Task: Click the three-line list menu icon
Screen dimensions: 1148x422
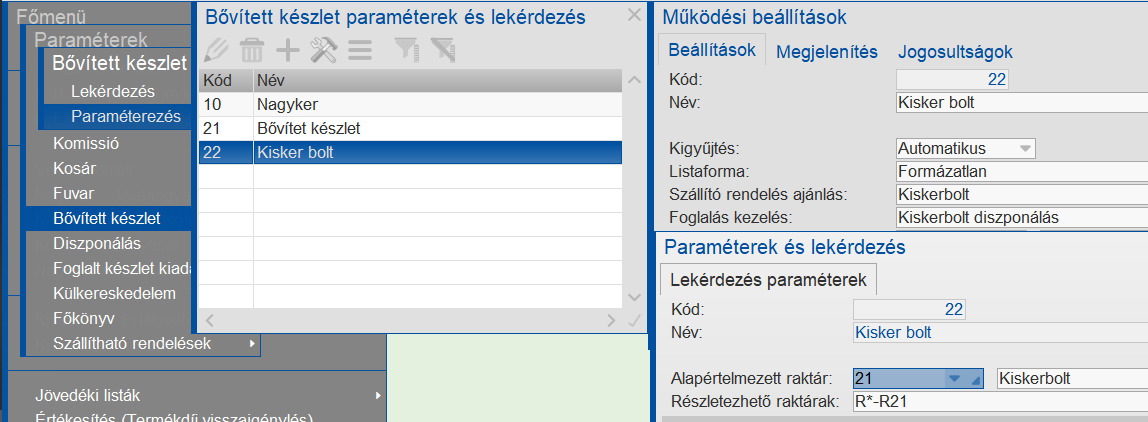Action: pyautogui.click(x=360, y=48)
